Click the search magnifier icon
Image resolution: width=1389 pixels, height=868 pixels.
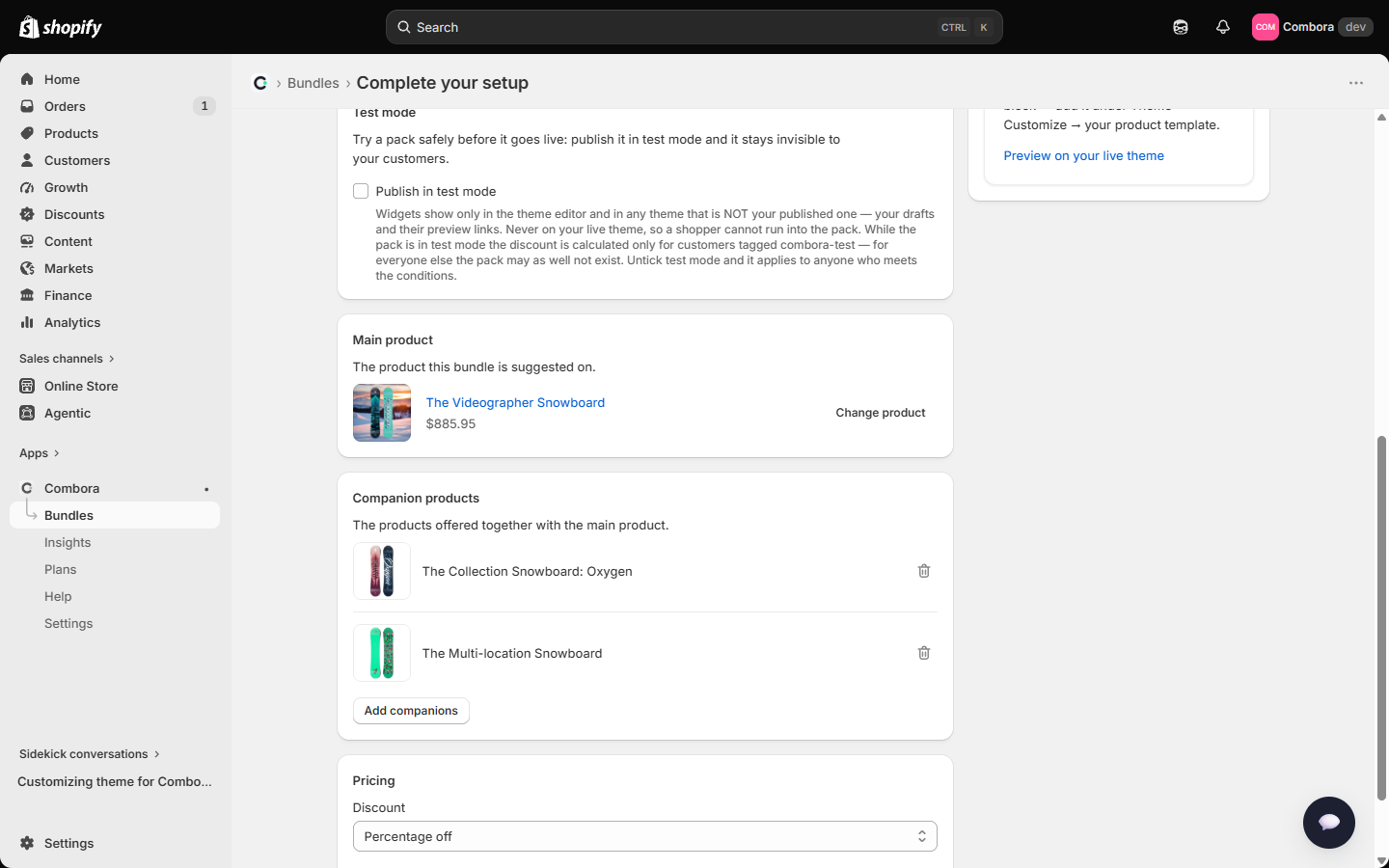click(x=404, y=27)
